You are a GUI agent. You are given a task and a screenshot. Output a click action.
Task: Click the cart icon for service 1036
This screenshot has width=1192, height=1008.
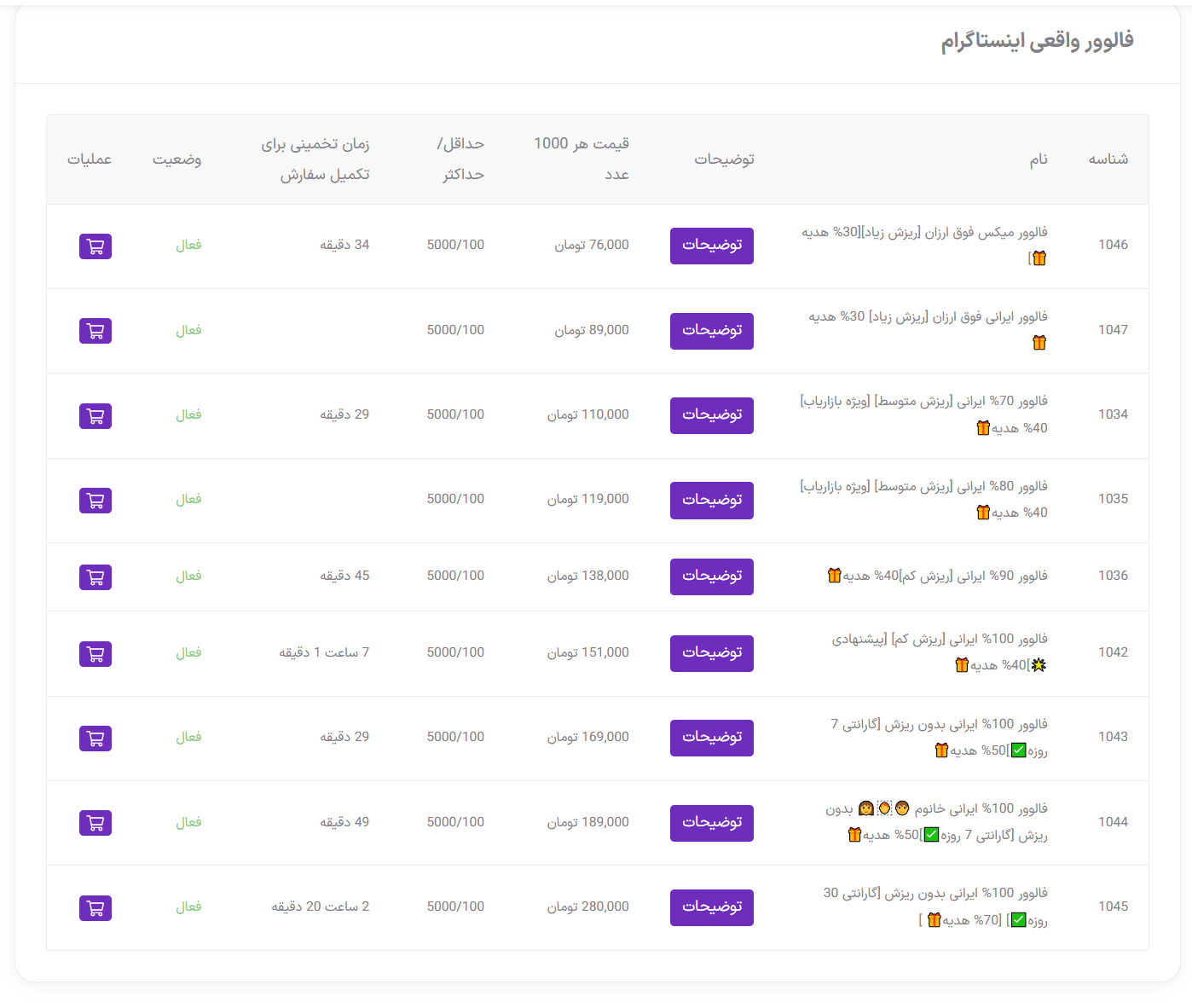(x=95, y=577)
